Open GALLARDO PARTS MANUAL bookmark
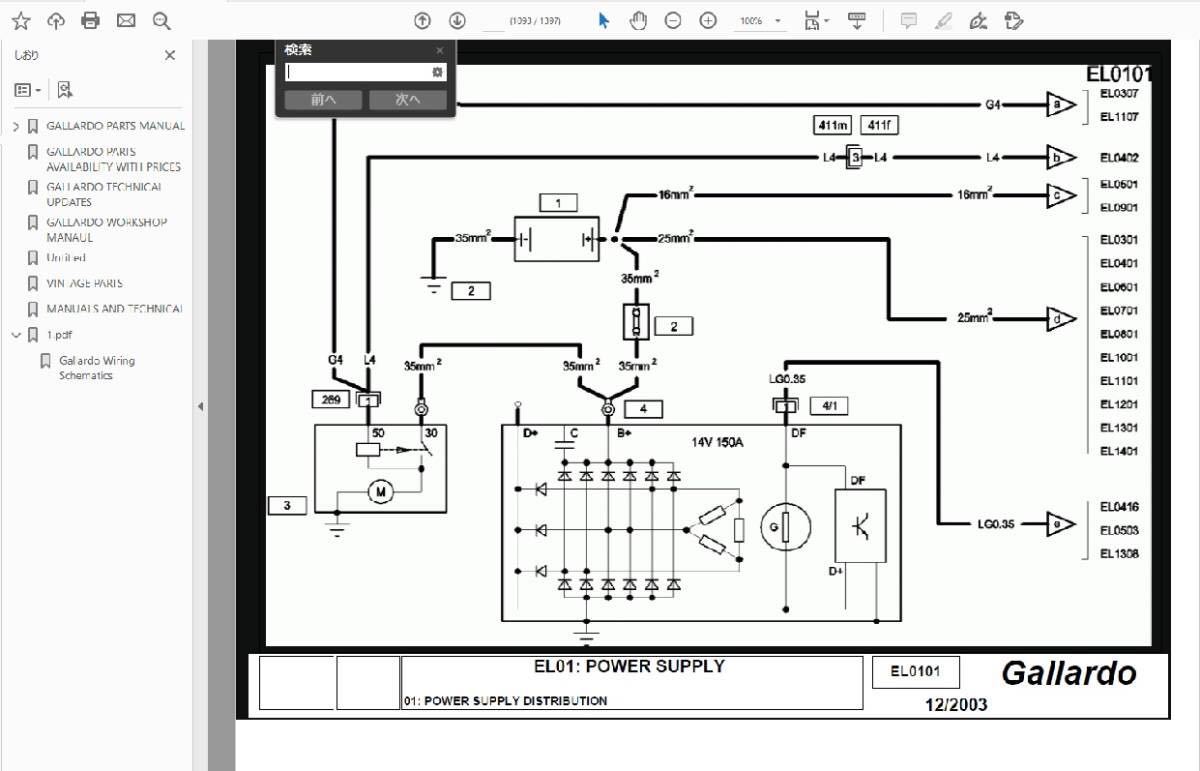This screenshot has height=771, width=1200. pos(115,126)
